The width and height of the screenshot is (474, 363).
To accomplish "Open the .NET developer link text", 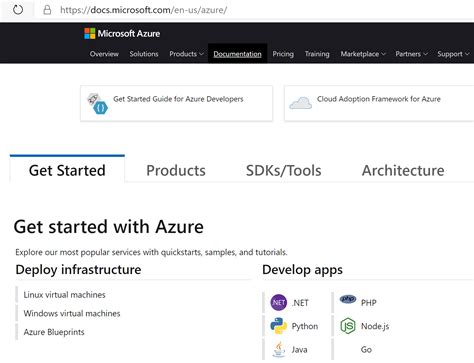I will coord(300,303).
